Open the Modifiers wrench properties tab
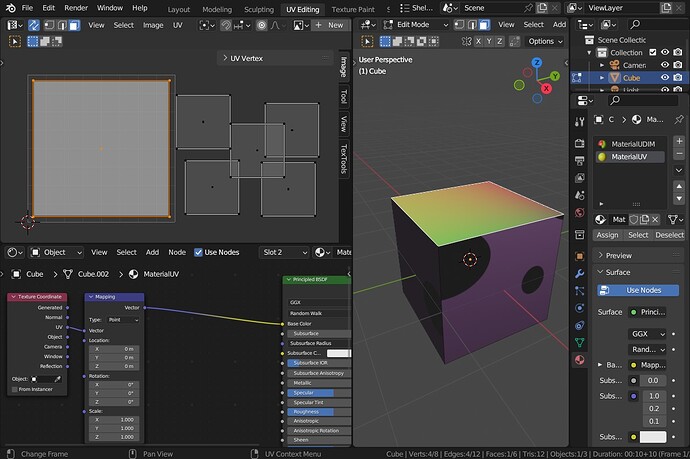Screen dimensions: 690x459 (x=580, y=273)
